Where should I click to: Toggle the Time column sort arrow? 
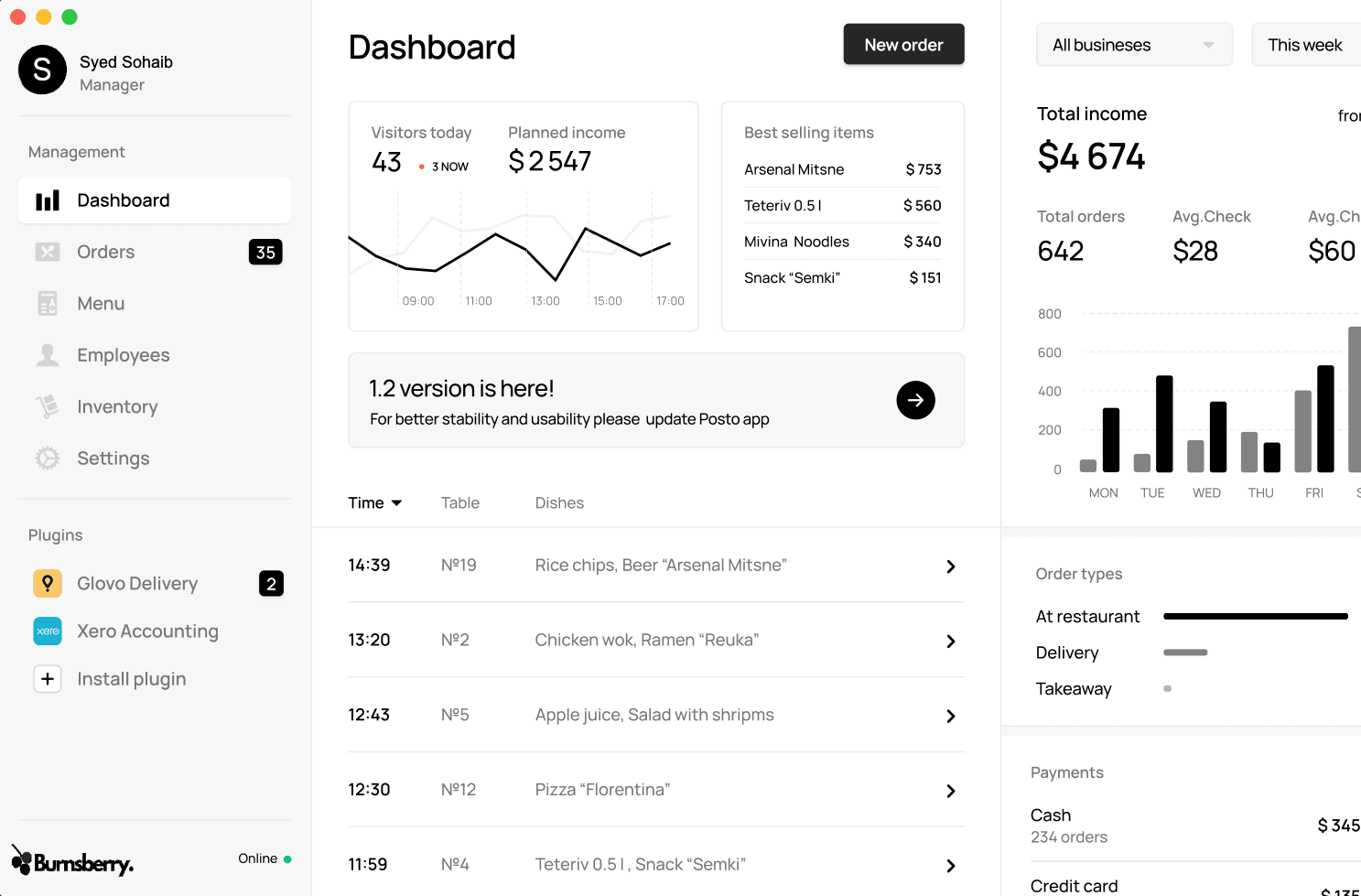click(396, 503)
